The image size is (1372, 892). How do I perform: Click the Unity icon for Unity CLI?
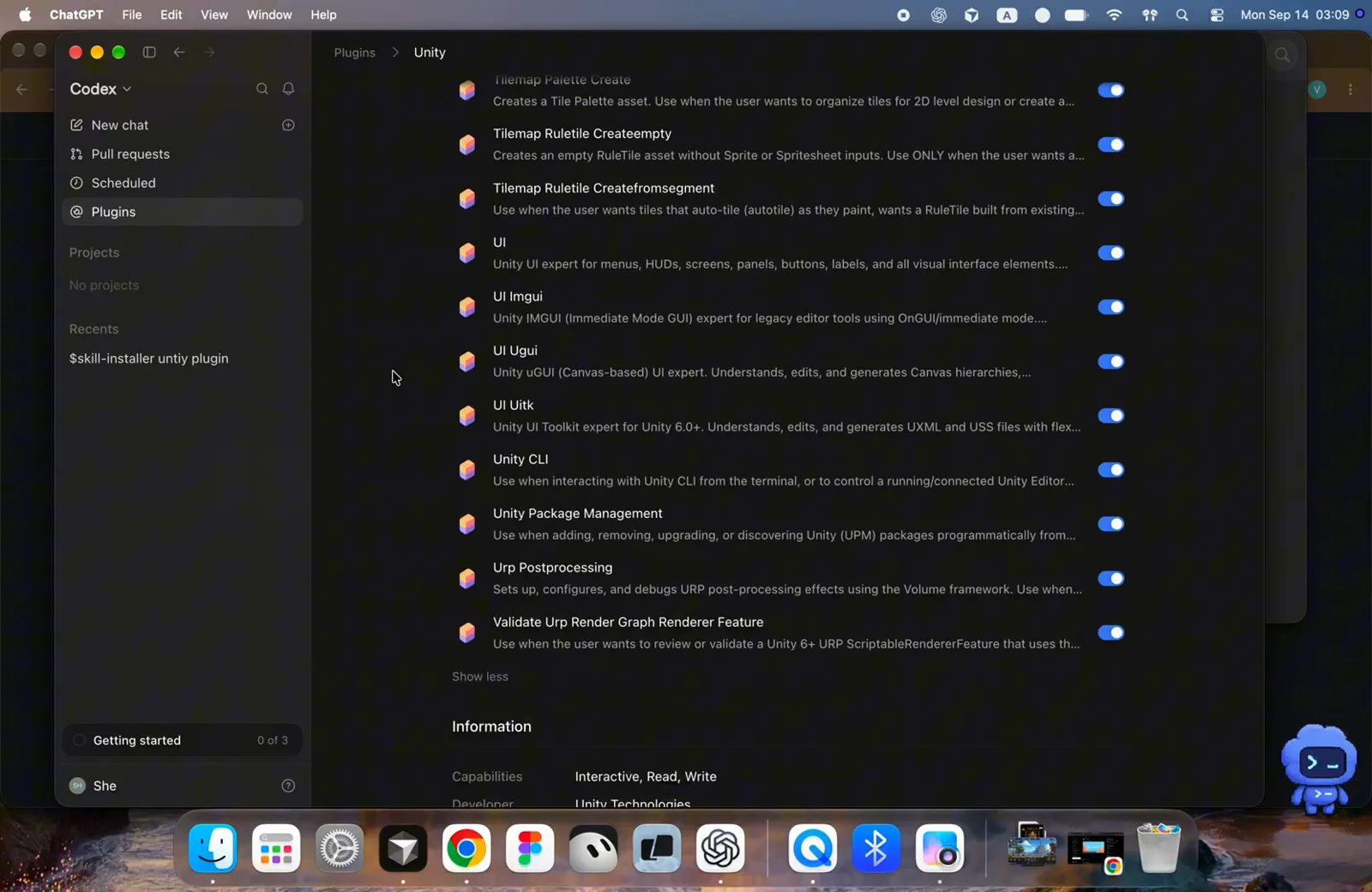click(467, 470)
